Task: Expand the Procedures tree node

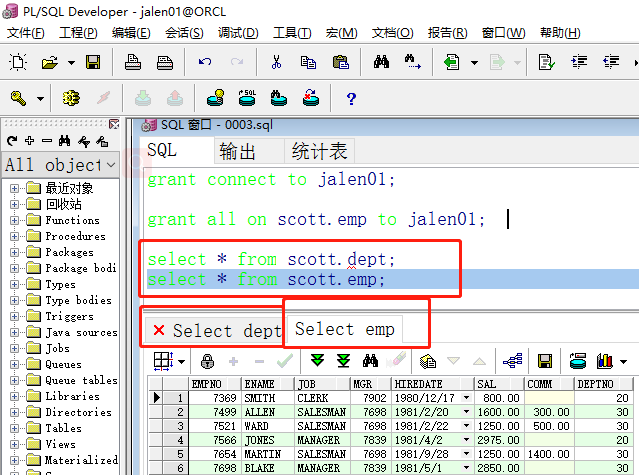Action: [x=14, y=236]
